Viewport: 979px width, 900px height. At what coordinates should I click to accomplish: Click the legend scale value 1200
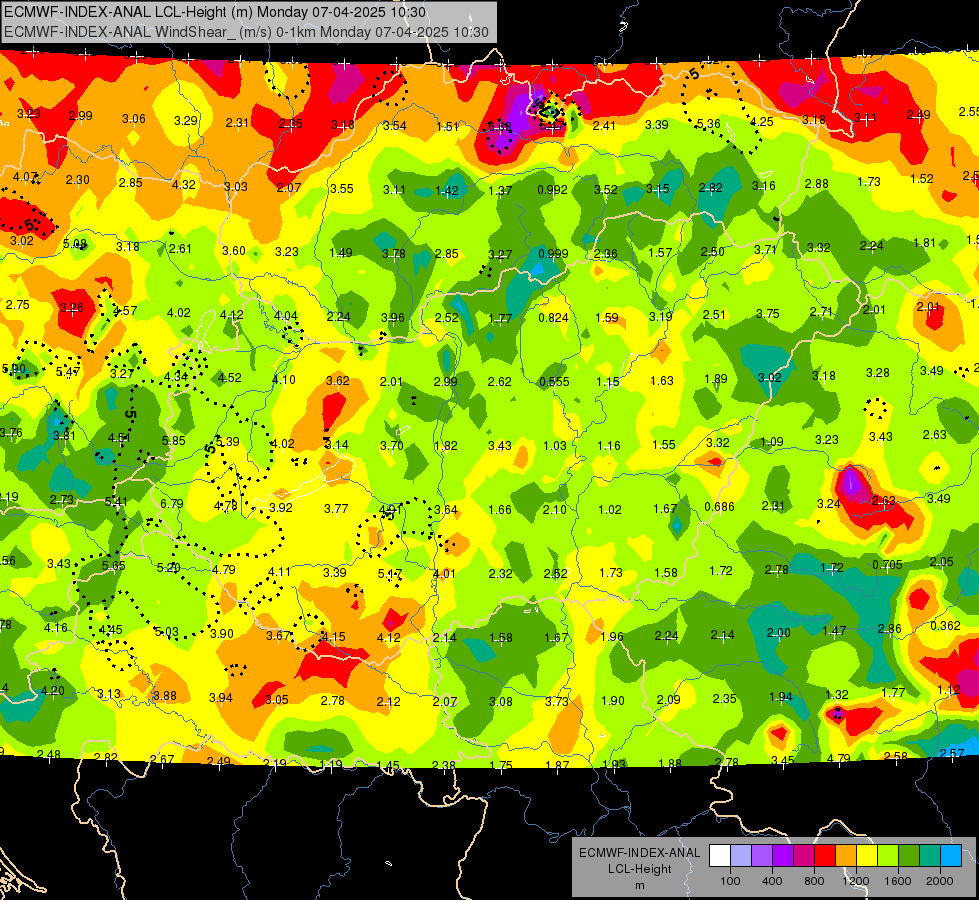tap(855, 881)
